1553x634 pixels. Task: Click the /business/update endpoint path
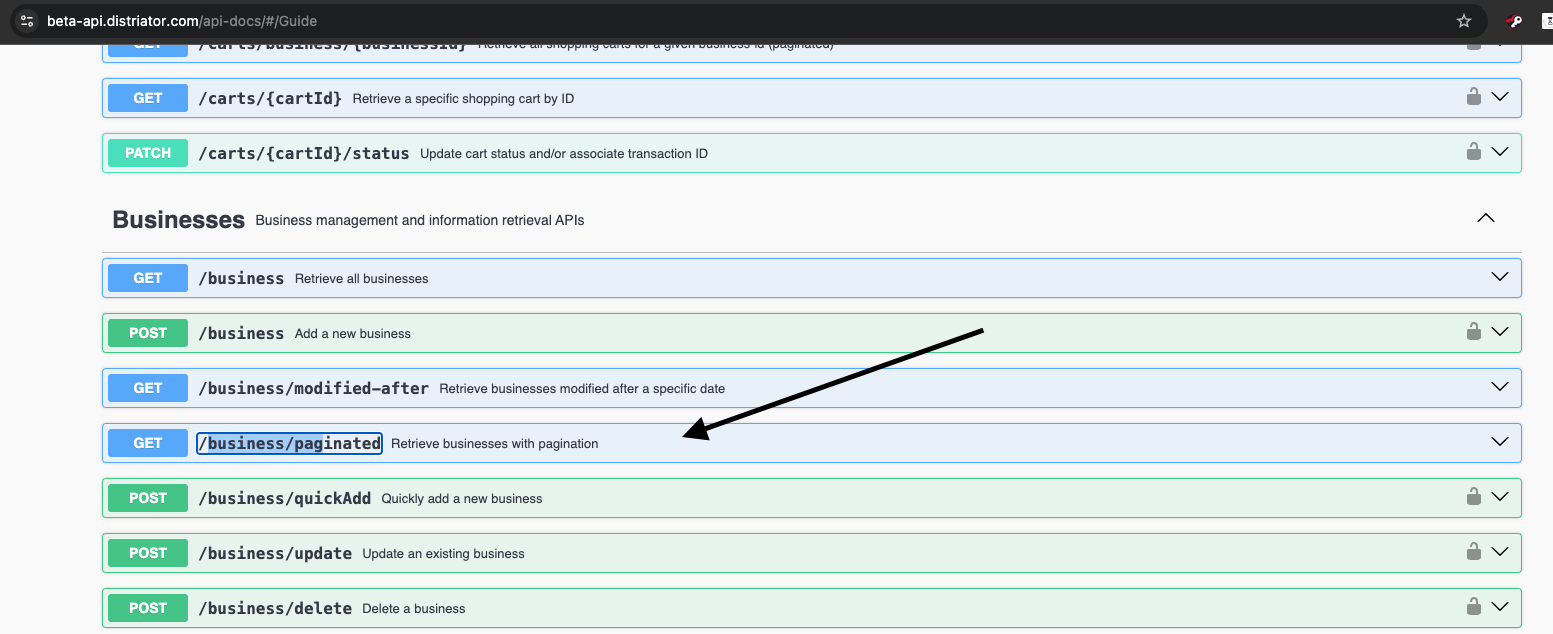pos(275,553)
